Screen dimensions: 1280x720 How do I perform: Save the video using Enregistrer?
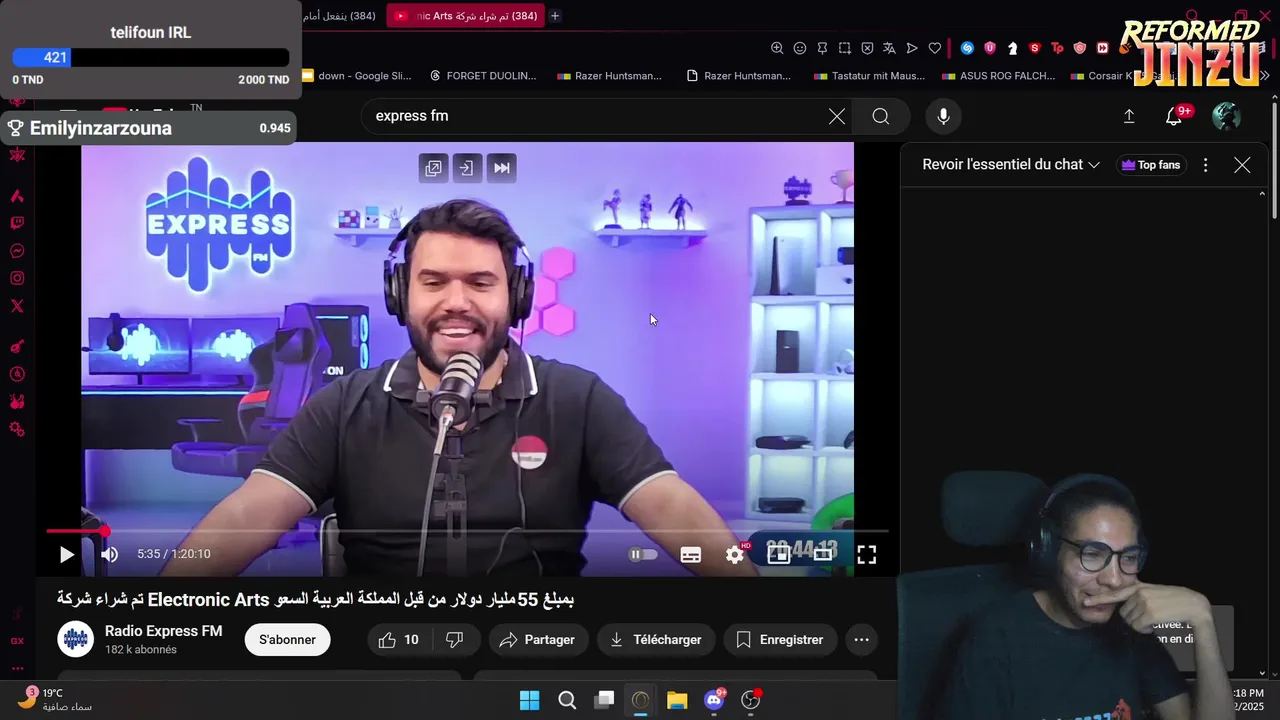pos(780,640)
